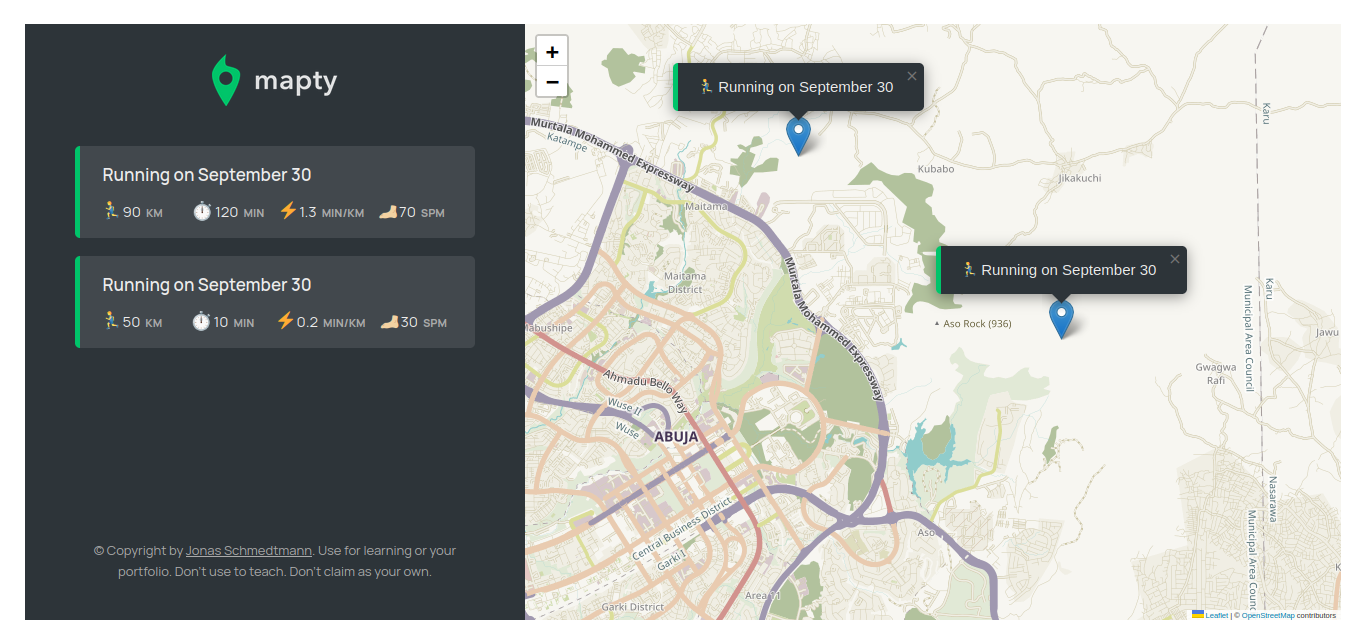The image size is (1364, 620).
Task: Click the foot icon beside 30 spm
Action: click(x=389, y=322)
